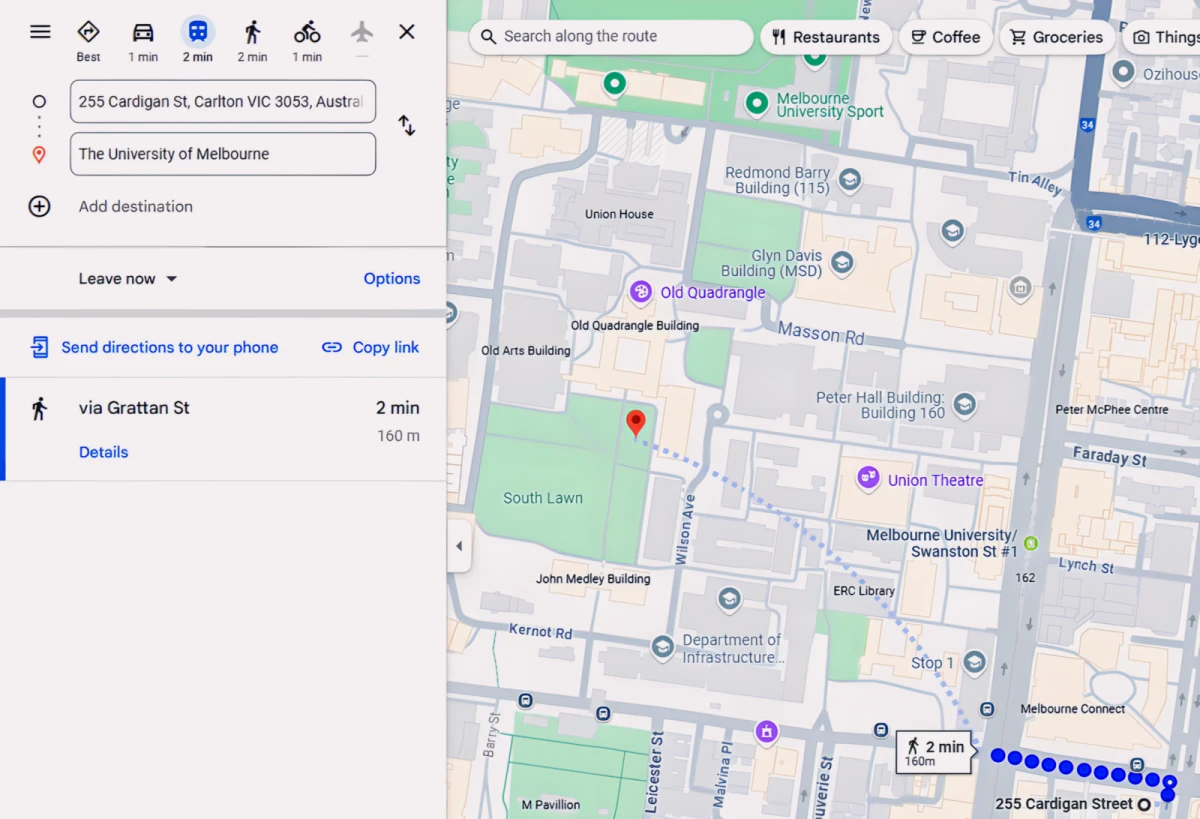Click the Tin Alley street label
The image size is (1200, 819).
pos(1036,183)
